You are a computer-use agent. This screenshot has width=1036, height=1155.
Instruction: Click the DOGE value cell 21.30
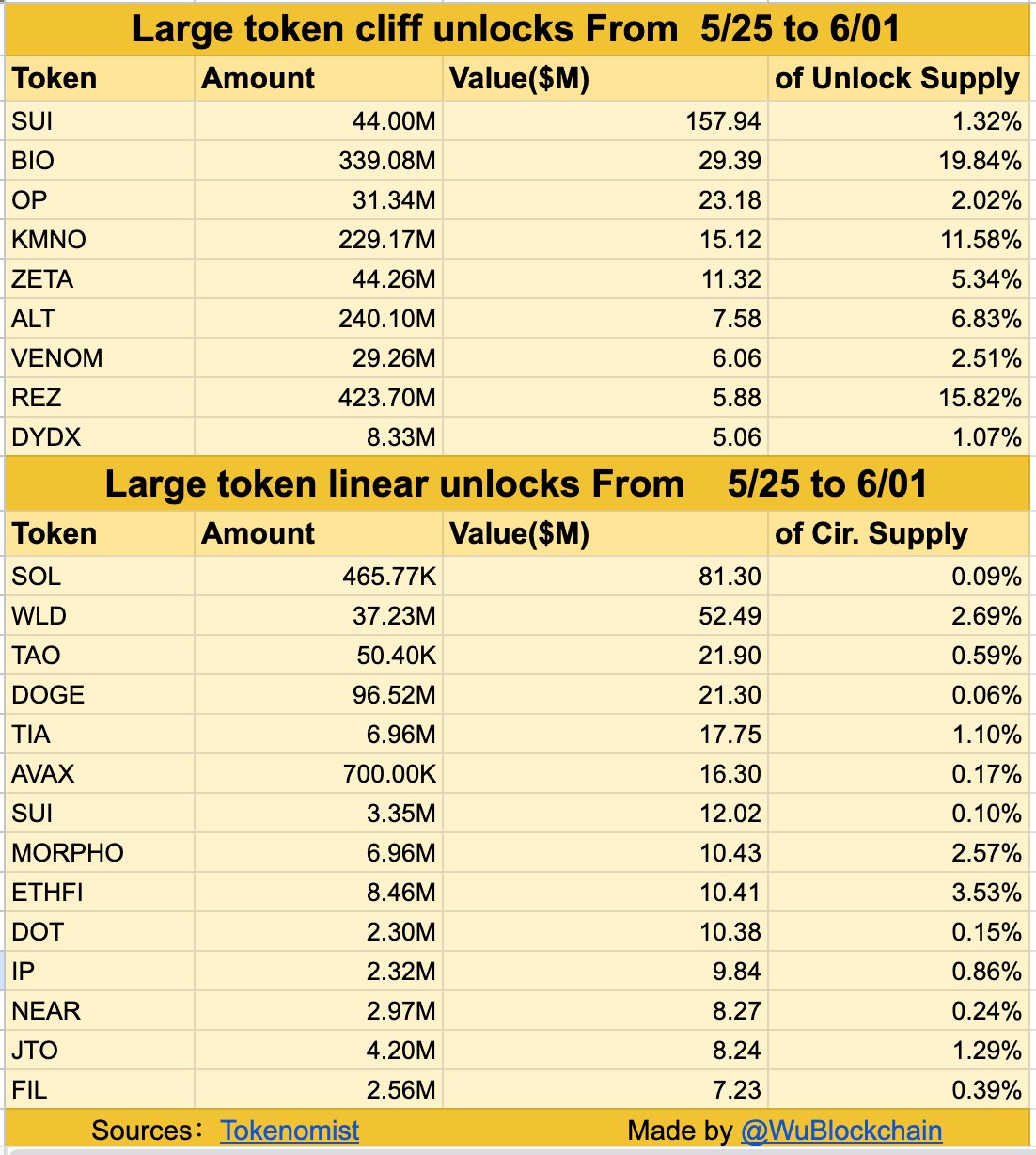point(730,695)
